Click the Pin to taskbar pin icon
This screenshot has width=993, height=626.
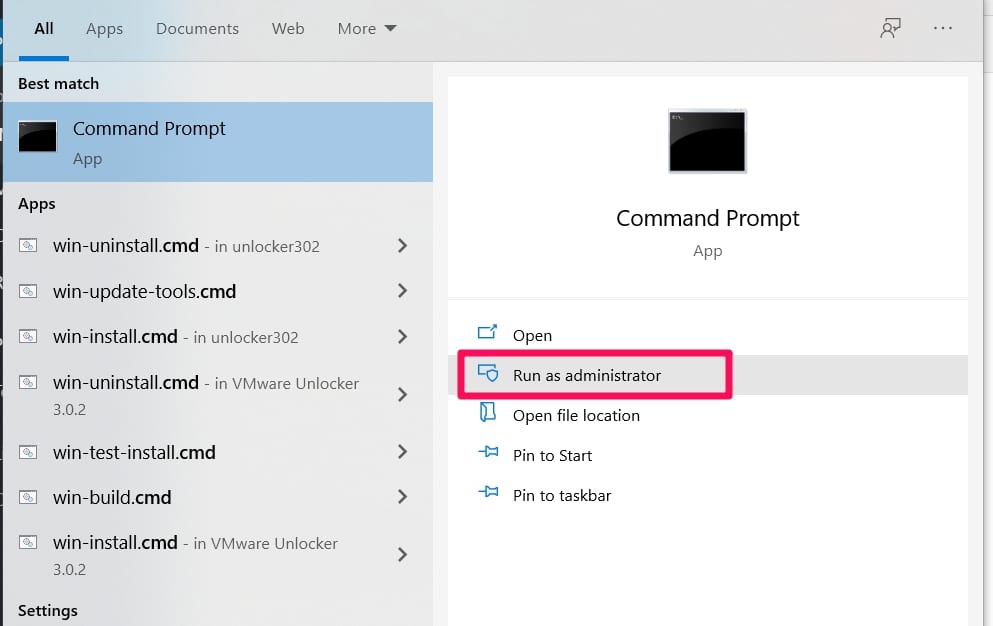488,492
